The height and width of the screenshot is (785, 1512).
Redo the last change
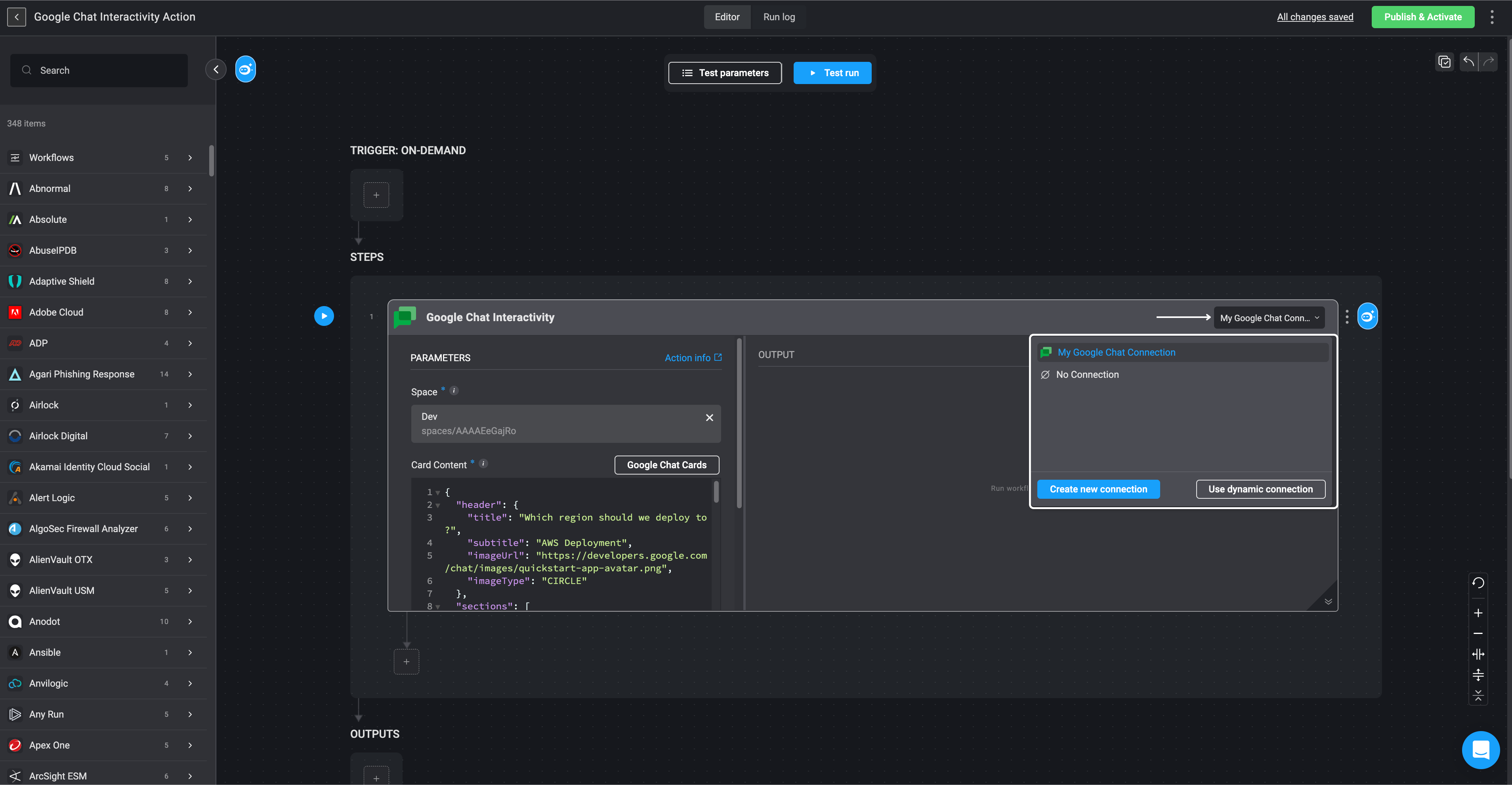(x=1489, y=61)
